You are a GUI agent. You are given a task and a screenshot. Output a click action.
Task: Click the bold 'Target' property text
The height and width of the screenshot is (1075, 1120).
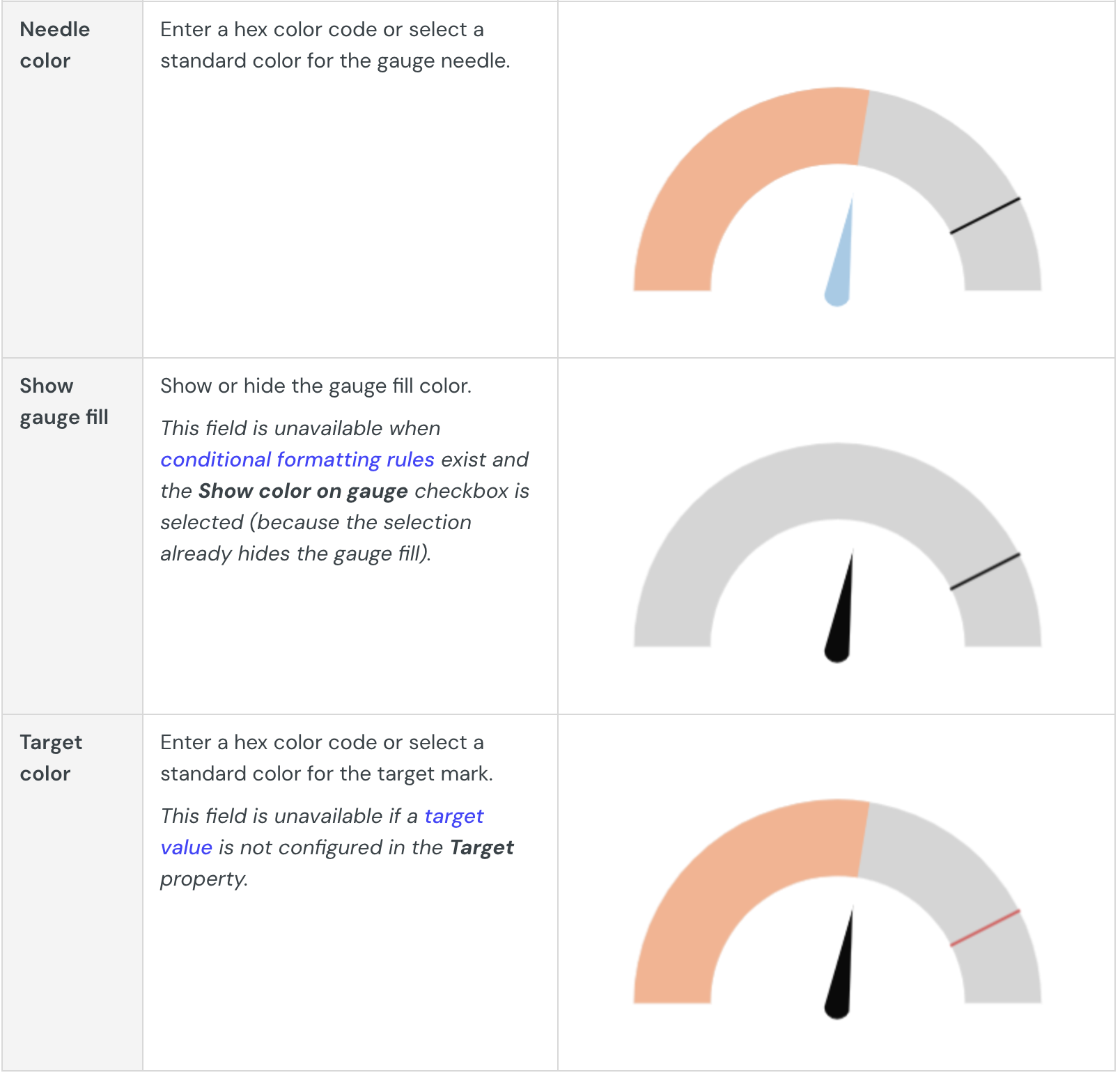(x=481, y=847)
